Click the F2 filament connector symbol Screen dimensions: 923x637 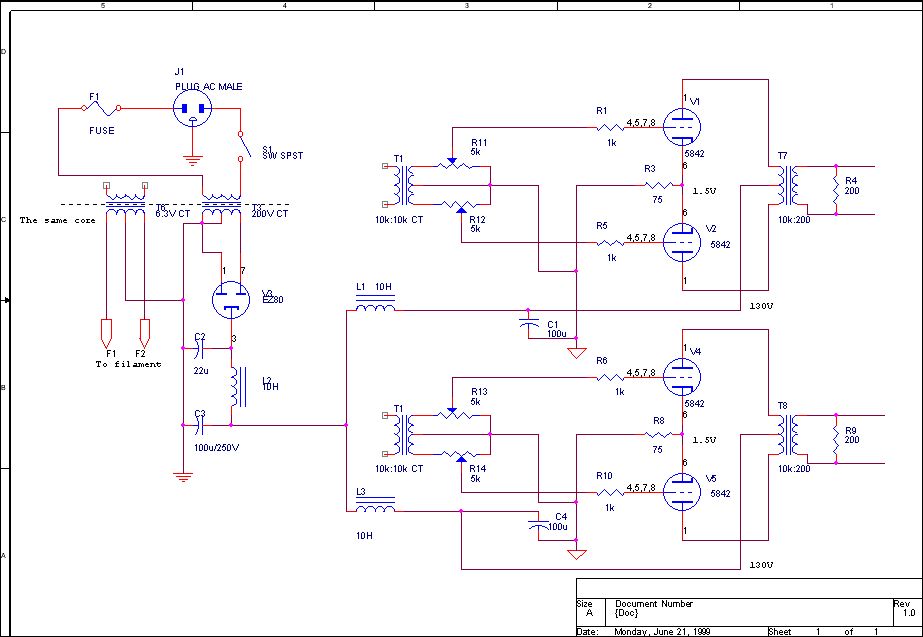pyautogui.click(x=145, y=331)
